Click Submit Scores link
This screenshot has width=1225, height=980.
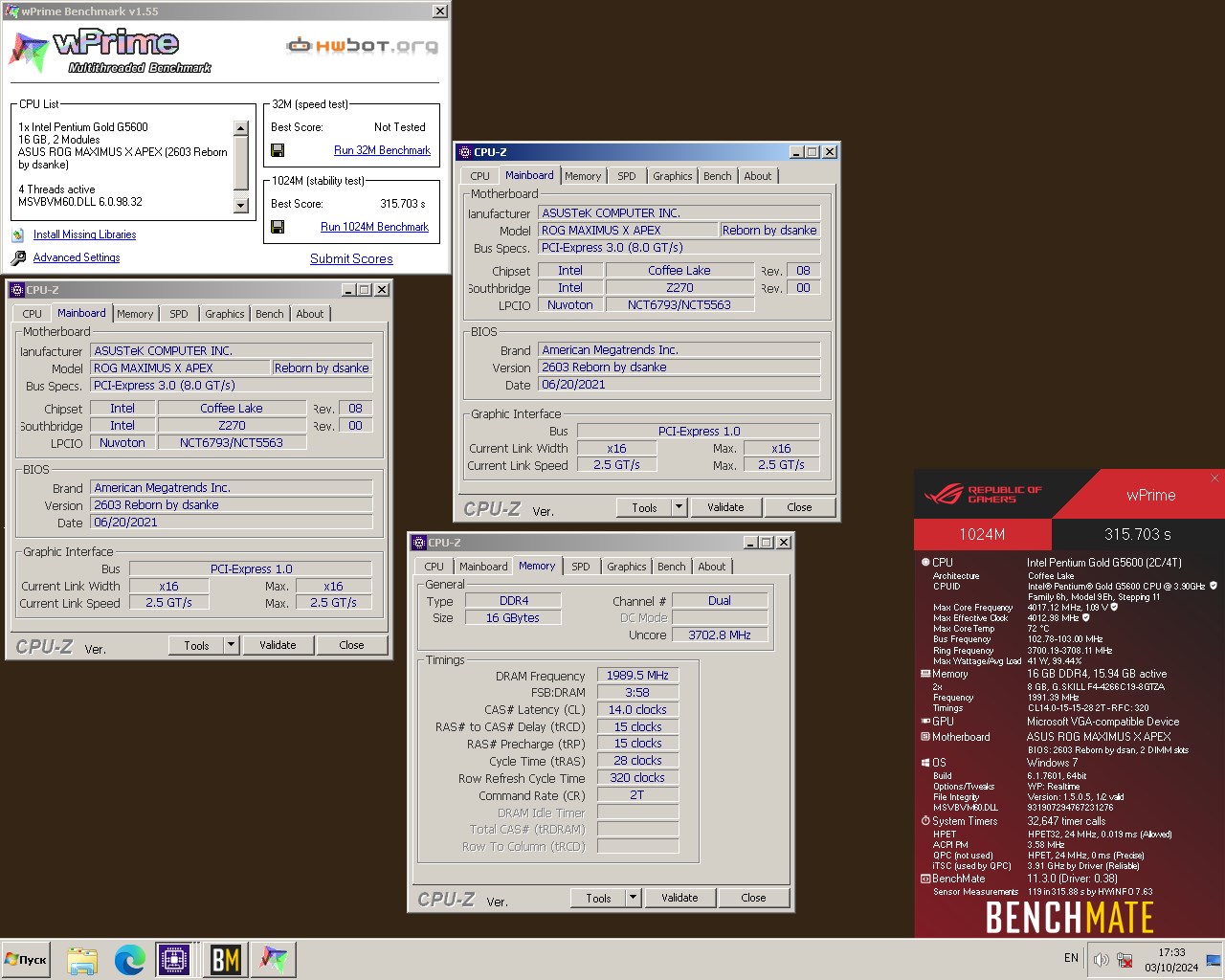pos(351,258)
